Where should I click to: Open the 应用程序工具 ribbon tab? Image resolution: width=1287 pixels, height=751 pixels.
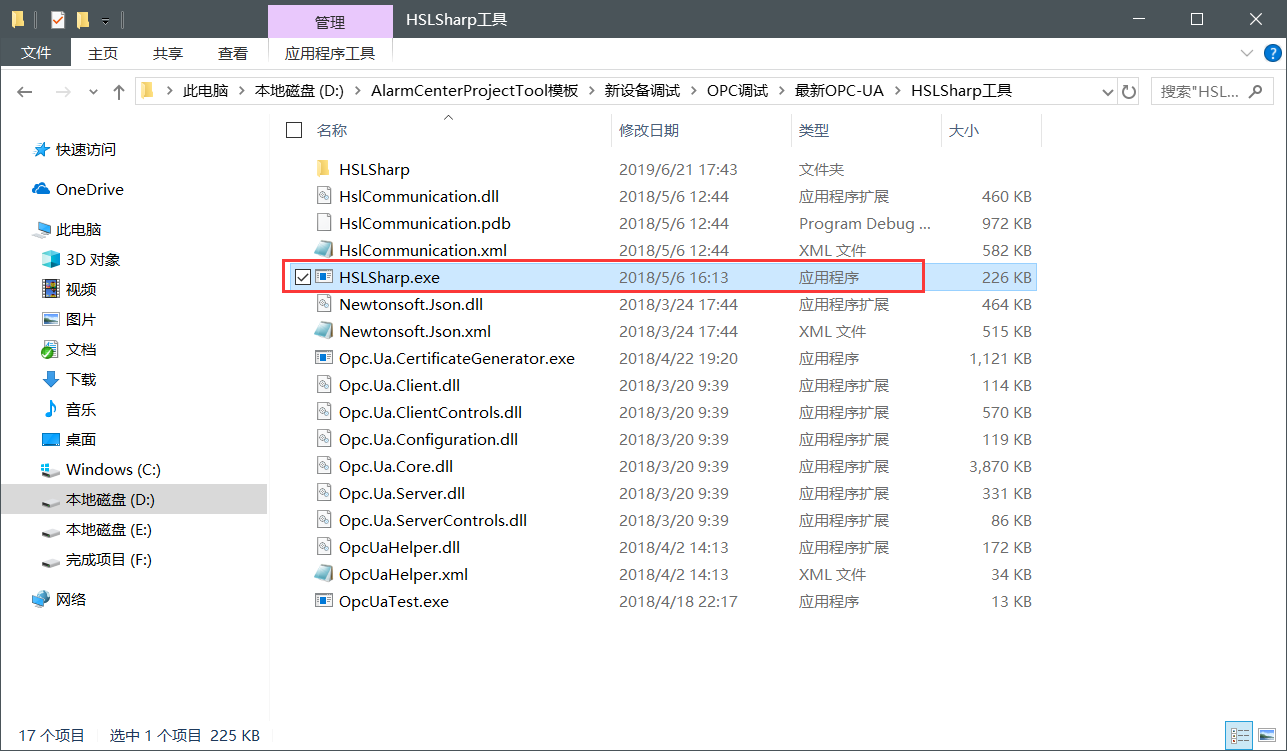[x=330, y=53]
